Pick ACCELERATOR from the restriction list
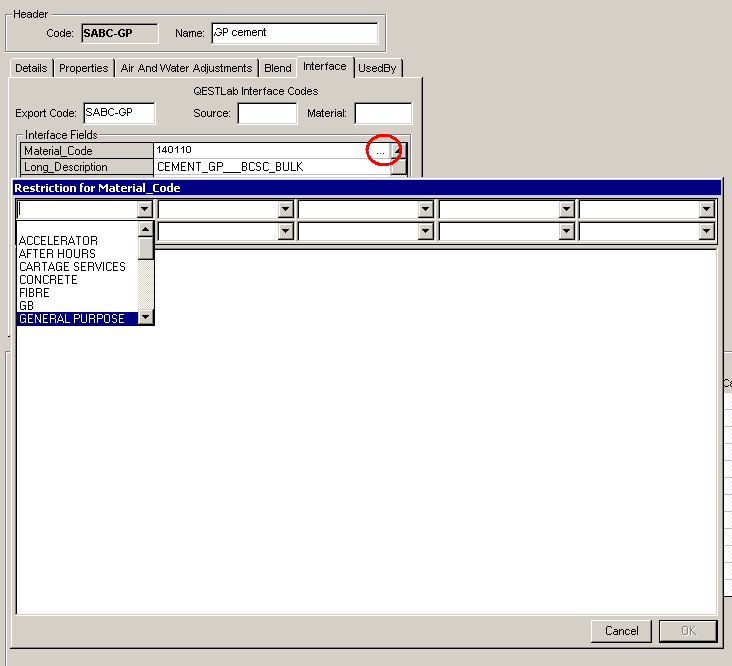732x666 pixels. [58, 241]
